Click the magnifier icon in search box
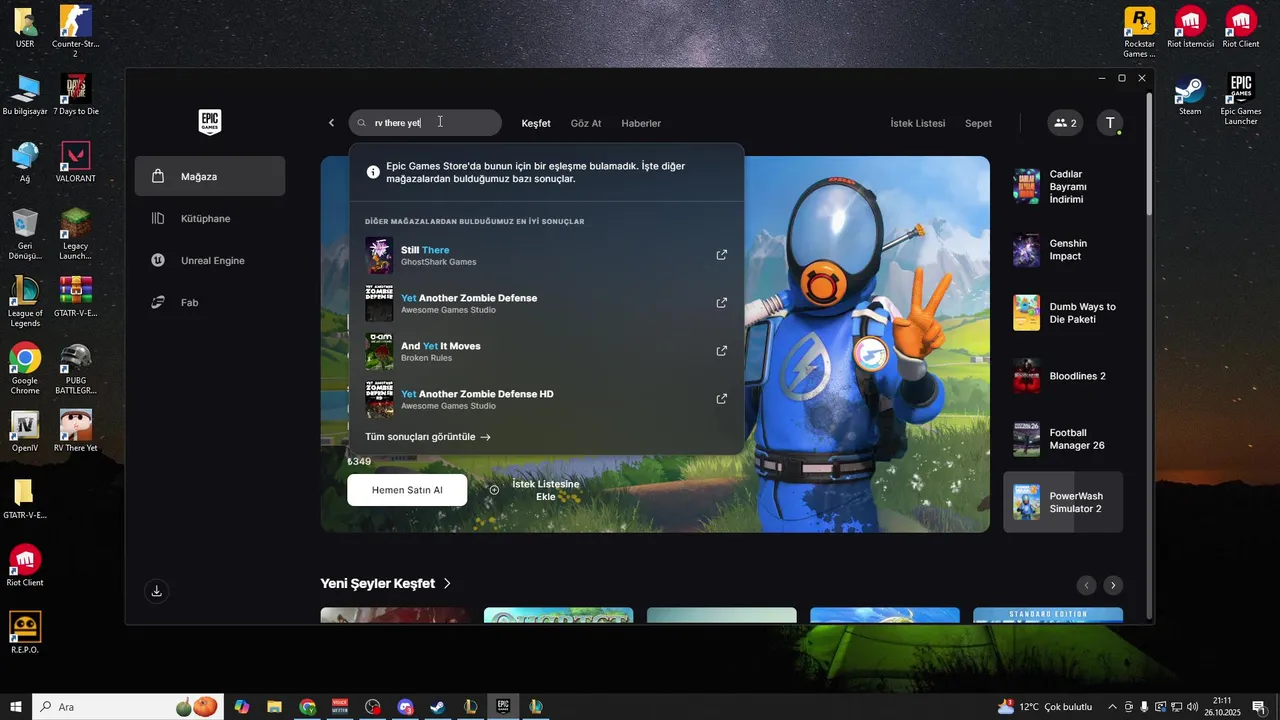 click(x=362, y=123)
